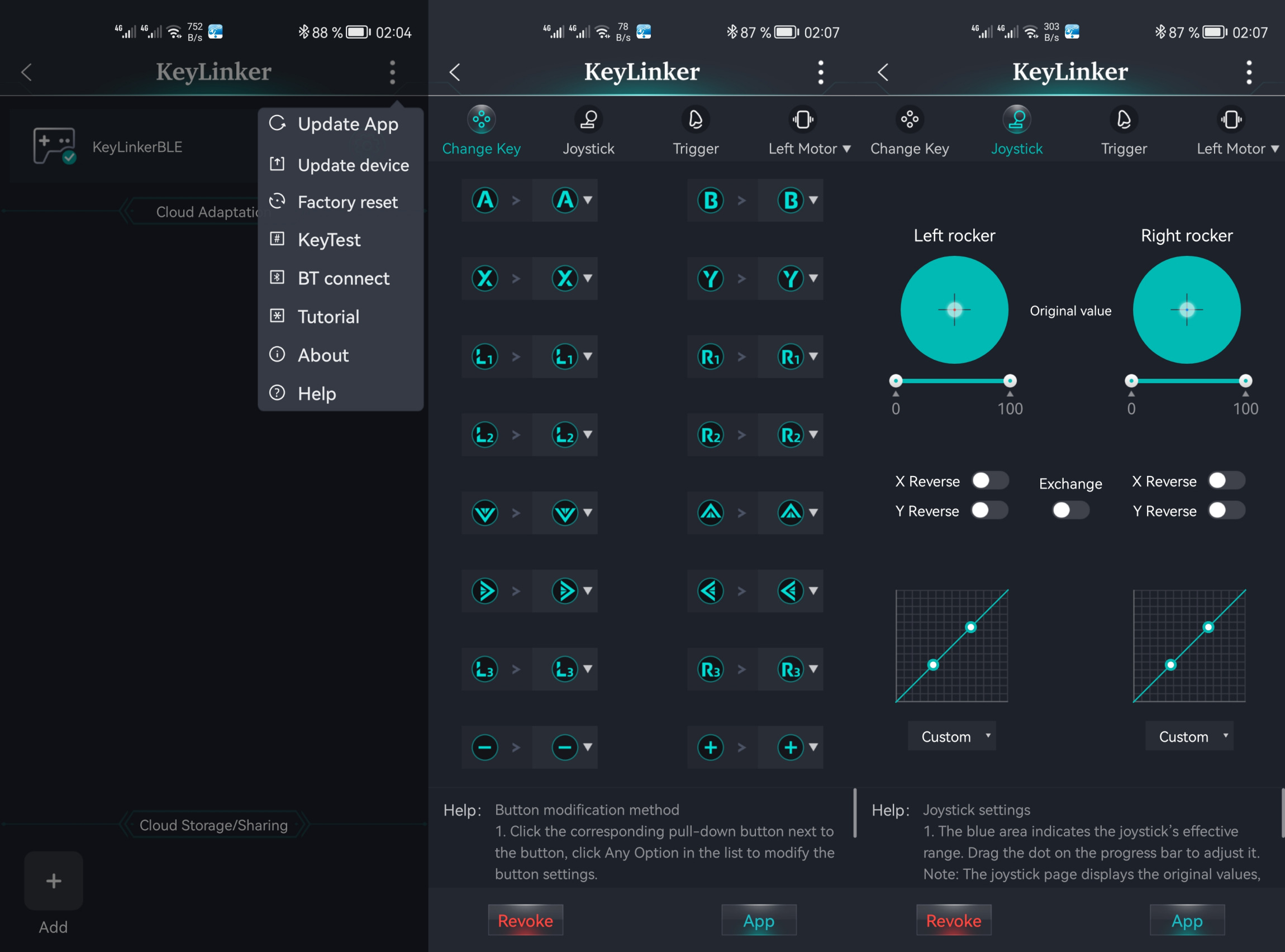Open target dropdown for B key mapping
1285x952 pixels.
pos(791,201)
